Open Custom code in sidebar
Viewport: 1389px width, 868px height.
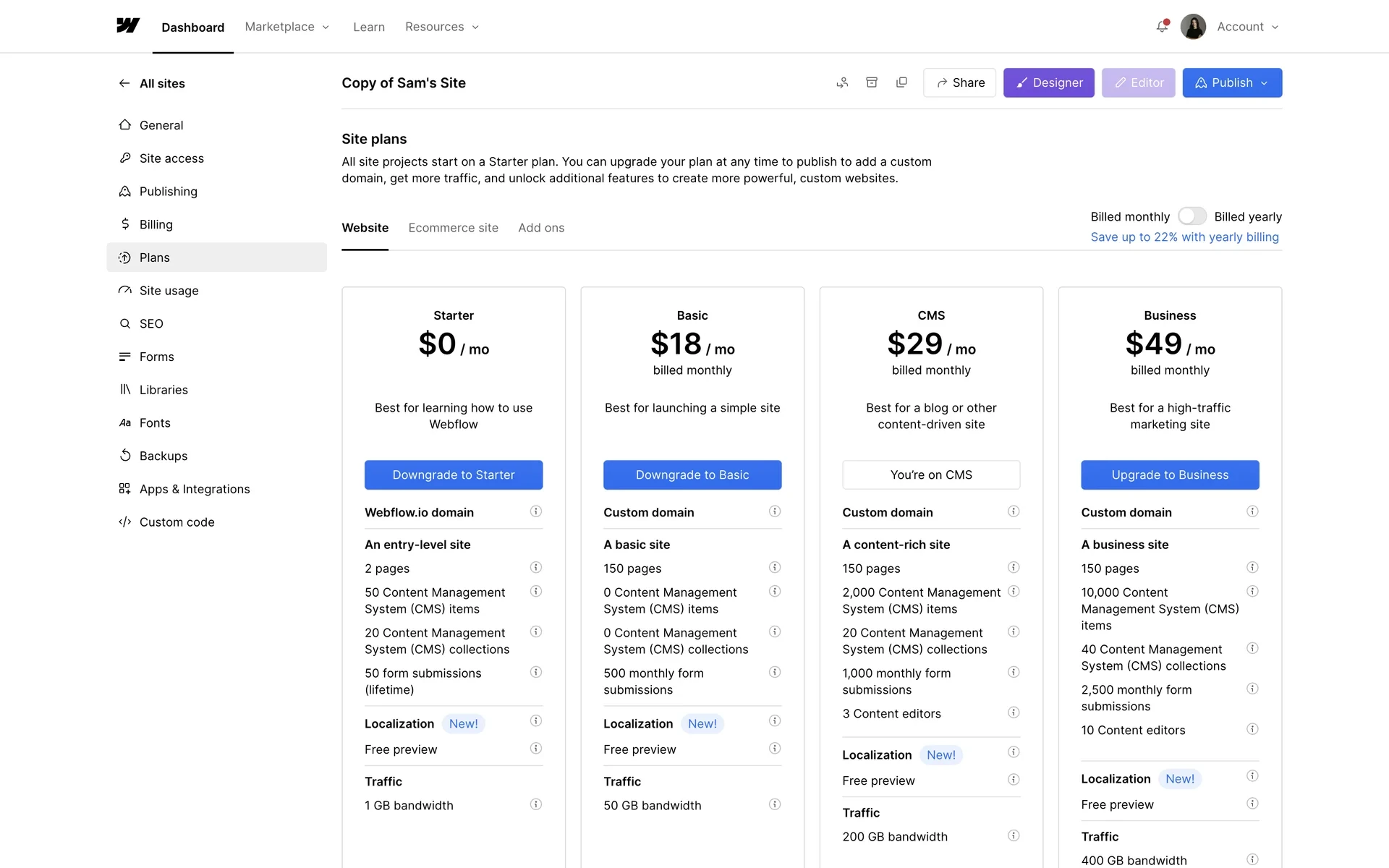[x=216, y=522]
